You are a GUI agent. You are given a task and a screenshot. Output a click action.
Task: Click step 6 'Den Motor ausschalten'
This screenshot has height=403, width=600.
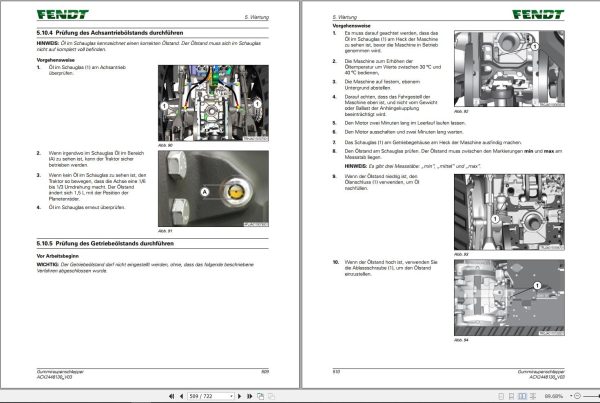404,132
